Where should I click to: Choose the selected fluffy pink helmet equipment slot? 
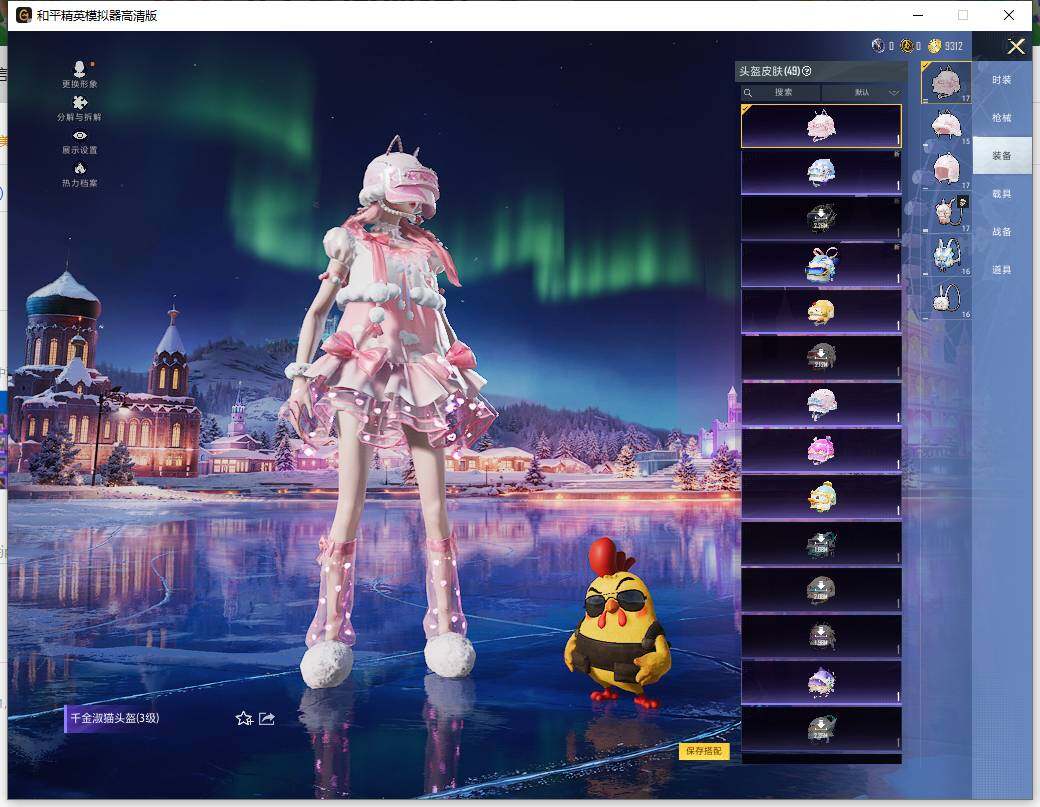[946, 83]
